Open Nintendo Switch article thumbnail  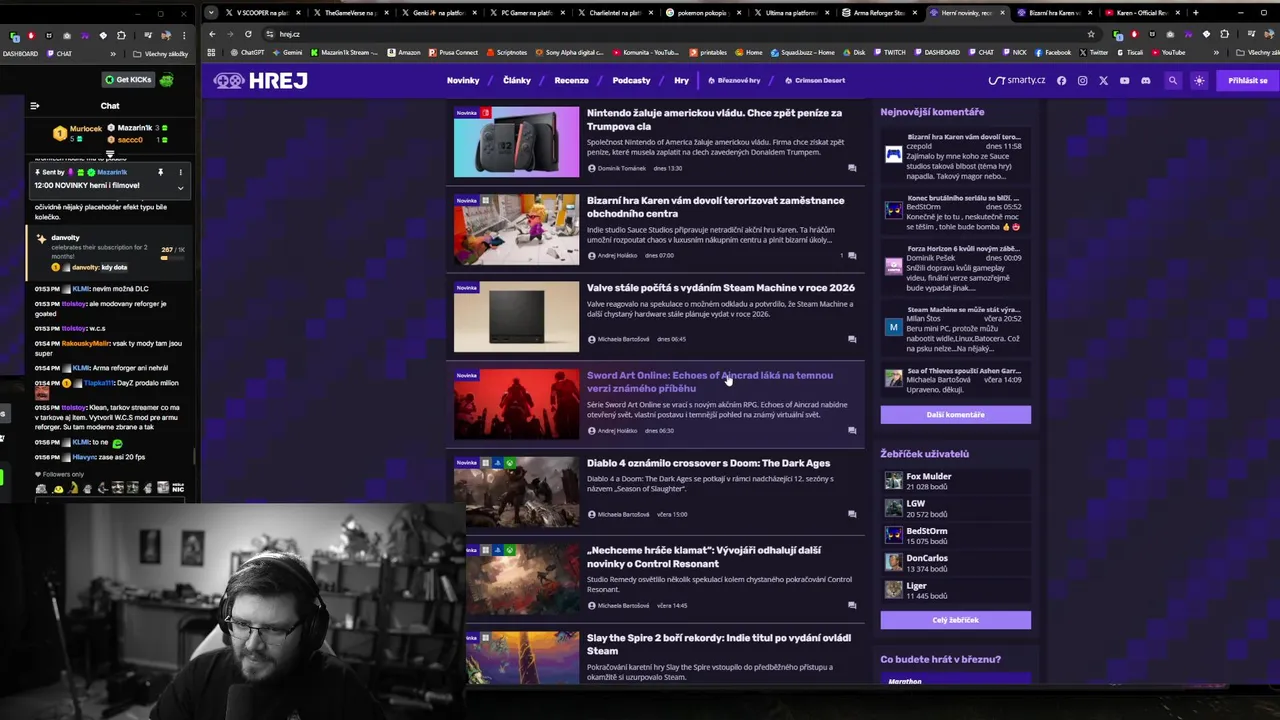click(x=516, y=142)
